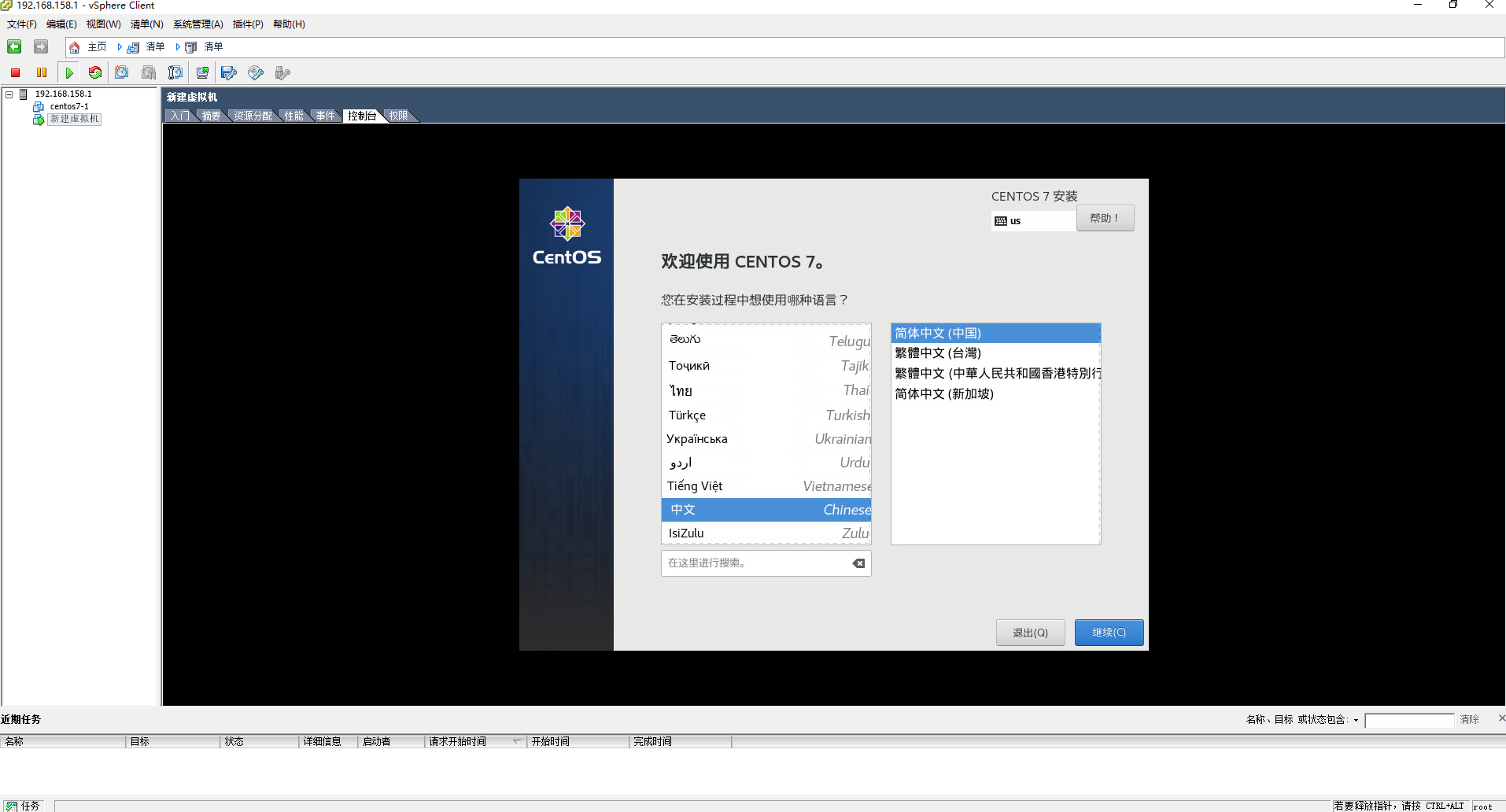The width and height of the screenshot is (1506, 812).
Task: Click the 清除 clear filter button
Action: [1469, 720]
